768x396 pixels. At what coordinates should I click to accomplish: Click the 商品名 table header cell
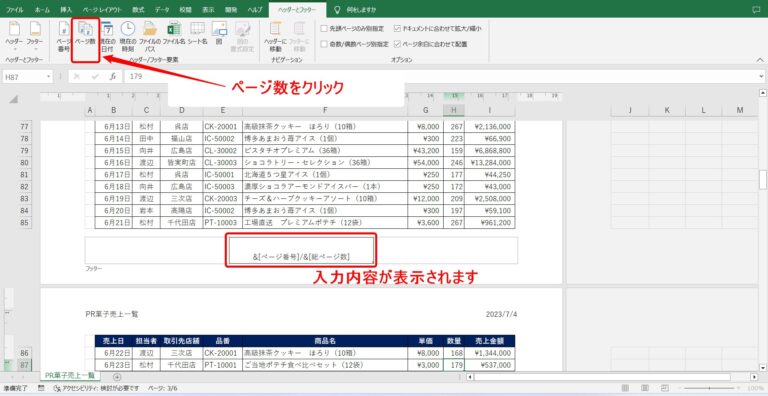click(325, 341)
